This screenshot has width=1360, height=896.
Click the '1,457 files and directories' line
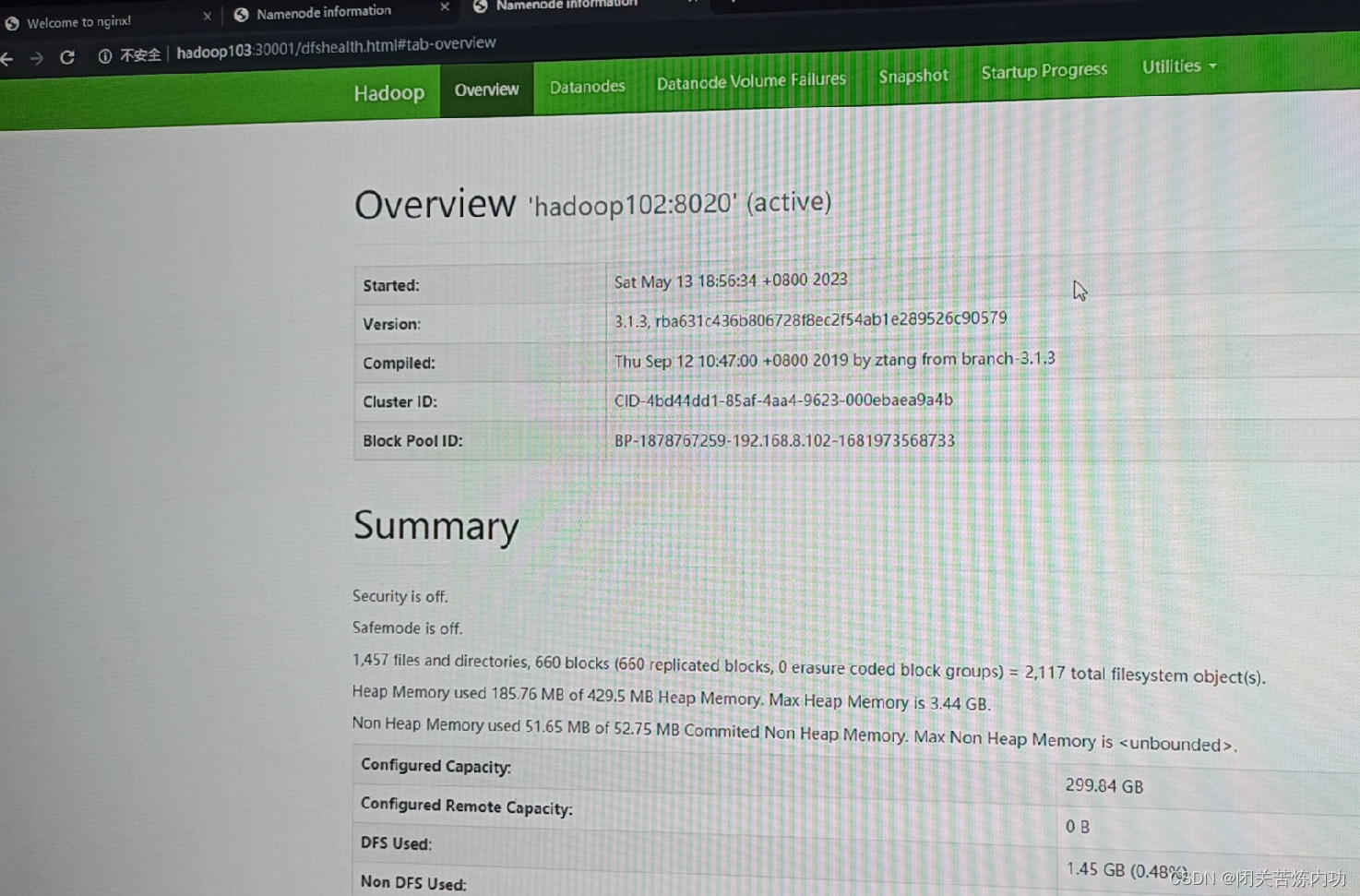pyautogui.click(x=808, y=668)
